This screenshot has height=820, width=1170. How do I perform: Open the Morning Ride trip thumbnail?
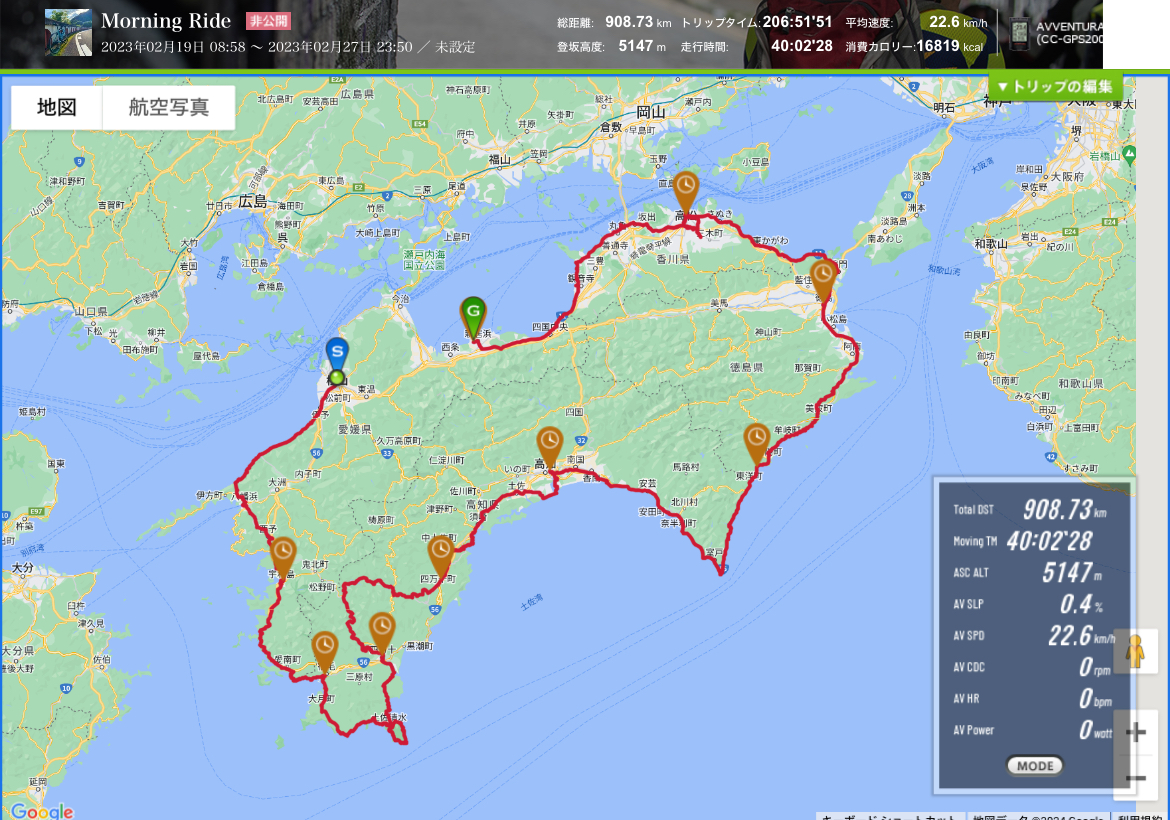pos(68,33)
